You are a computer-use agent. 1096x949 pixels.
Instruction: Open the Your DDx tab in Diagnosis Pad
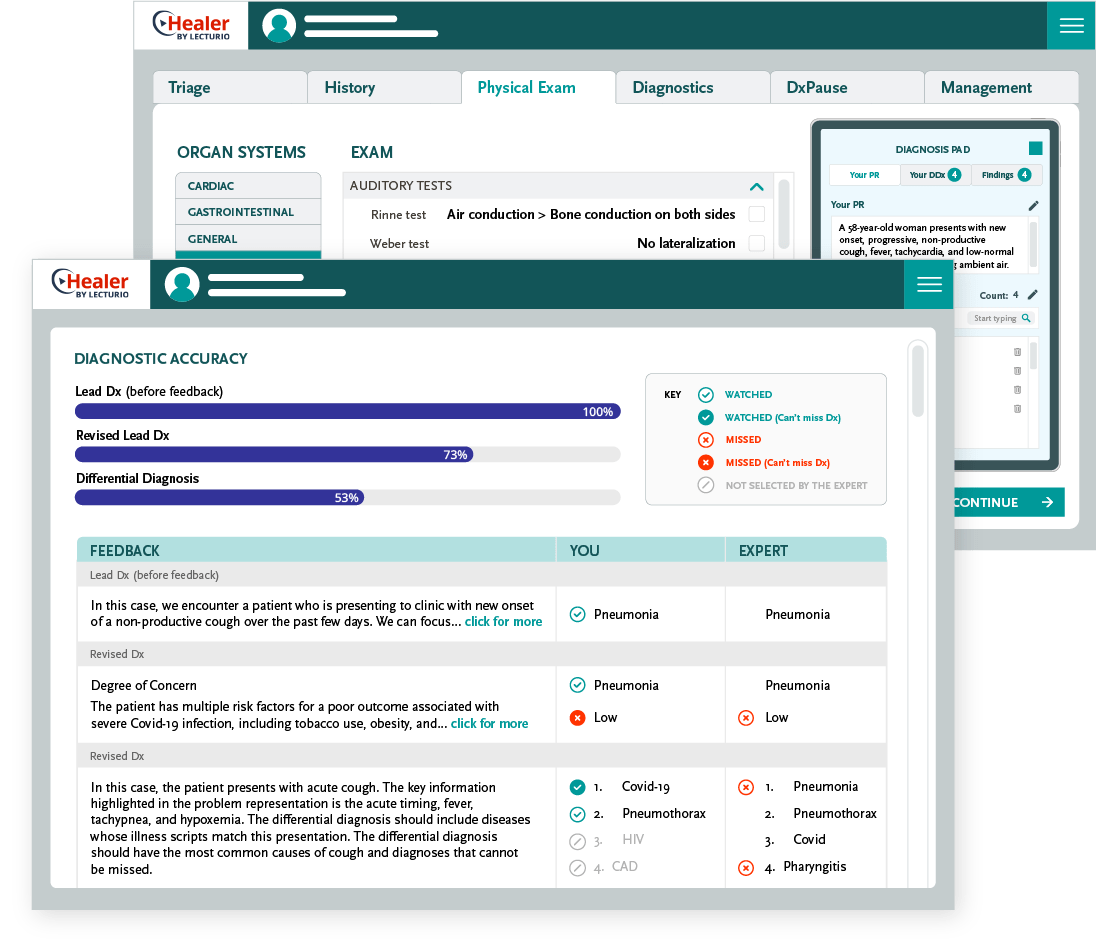(934, 175)
